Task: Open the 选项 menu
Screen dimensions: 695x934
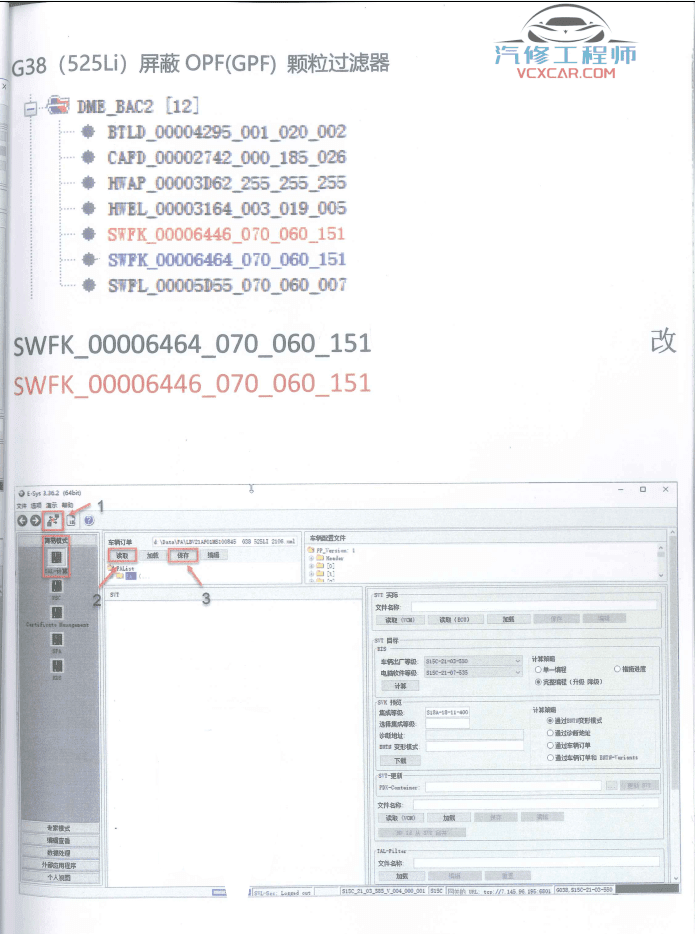Action: [36, 505]
